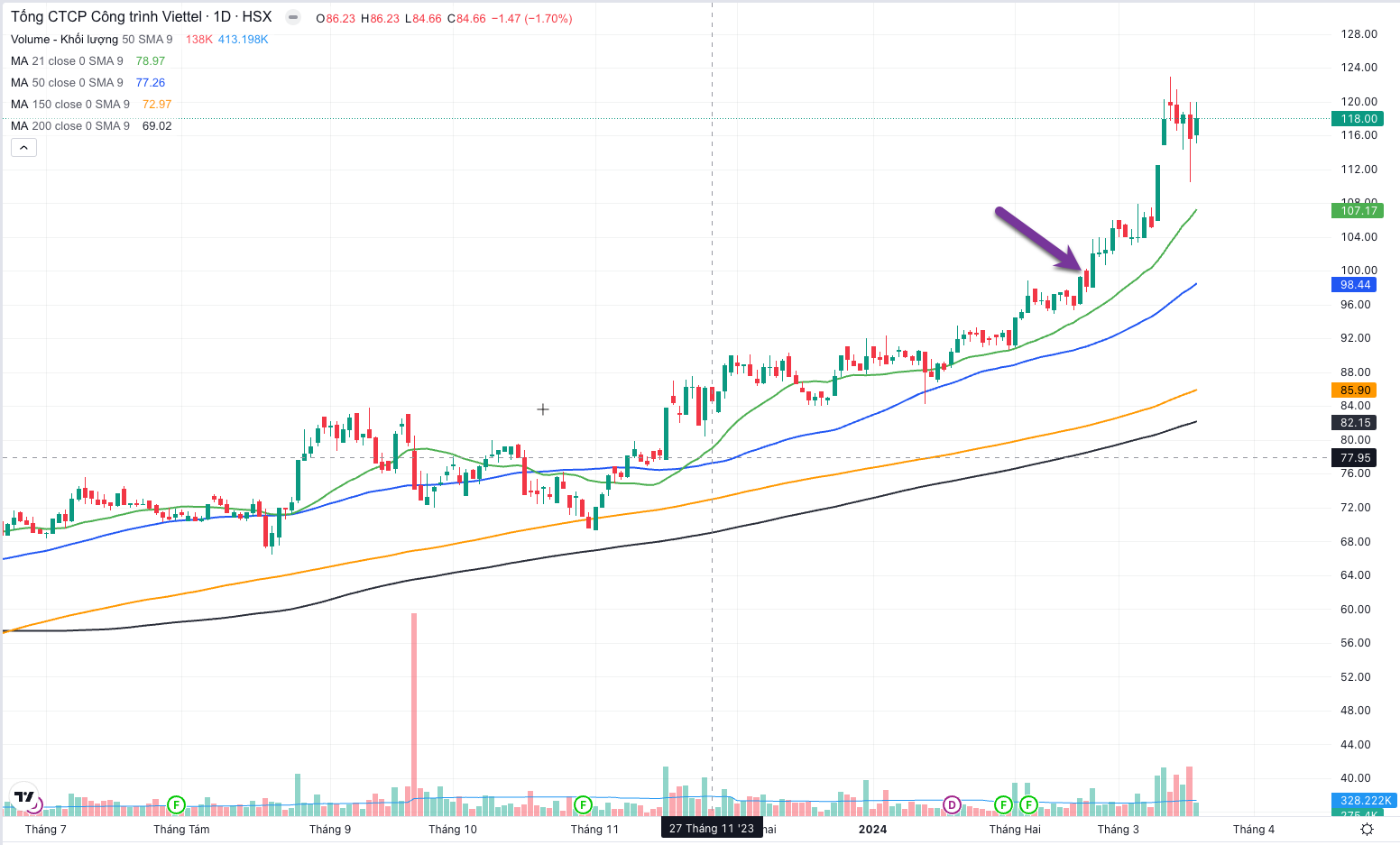Click the 77.95 crosshair price label
This screenshot has height=845, width=1400.
pos(1354,458)
